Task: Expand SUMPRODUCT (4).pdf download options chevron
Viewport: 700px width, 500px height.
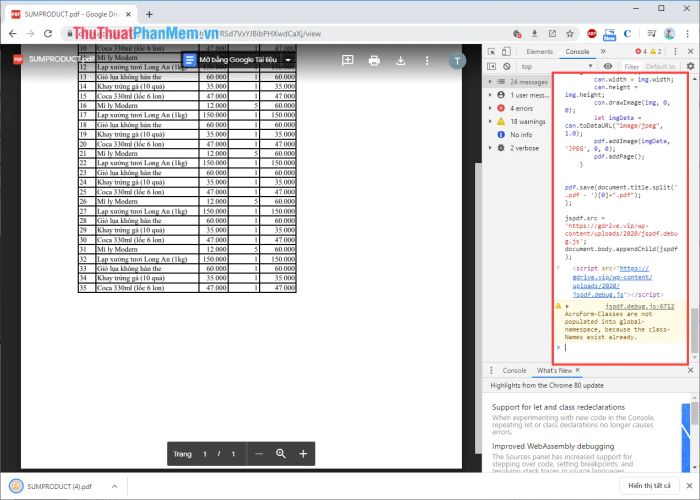Action: click(114, 486)
